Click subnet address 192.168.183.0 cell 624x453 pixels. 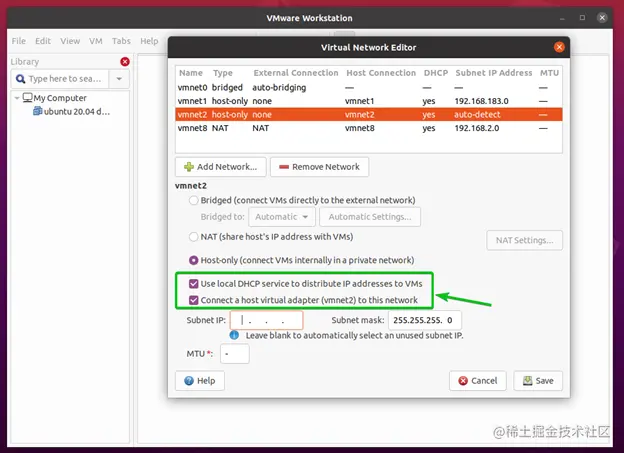pos(482,101)
